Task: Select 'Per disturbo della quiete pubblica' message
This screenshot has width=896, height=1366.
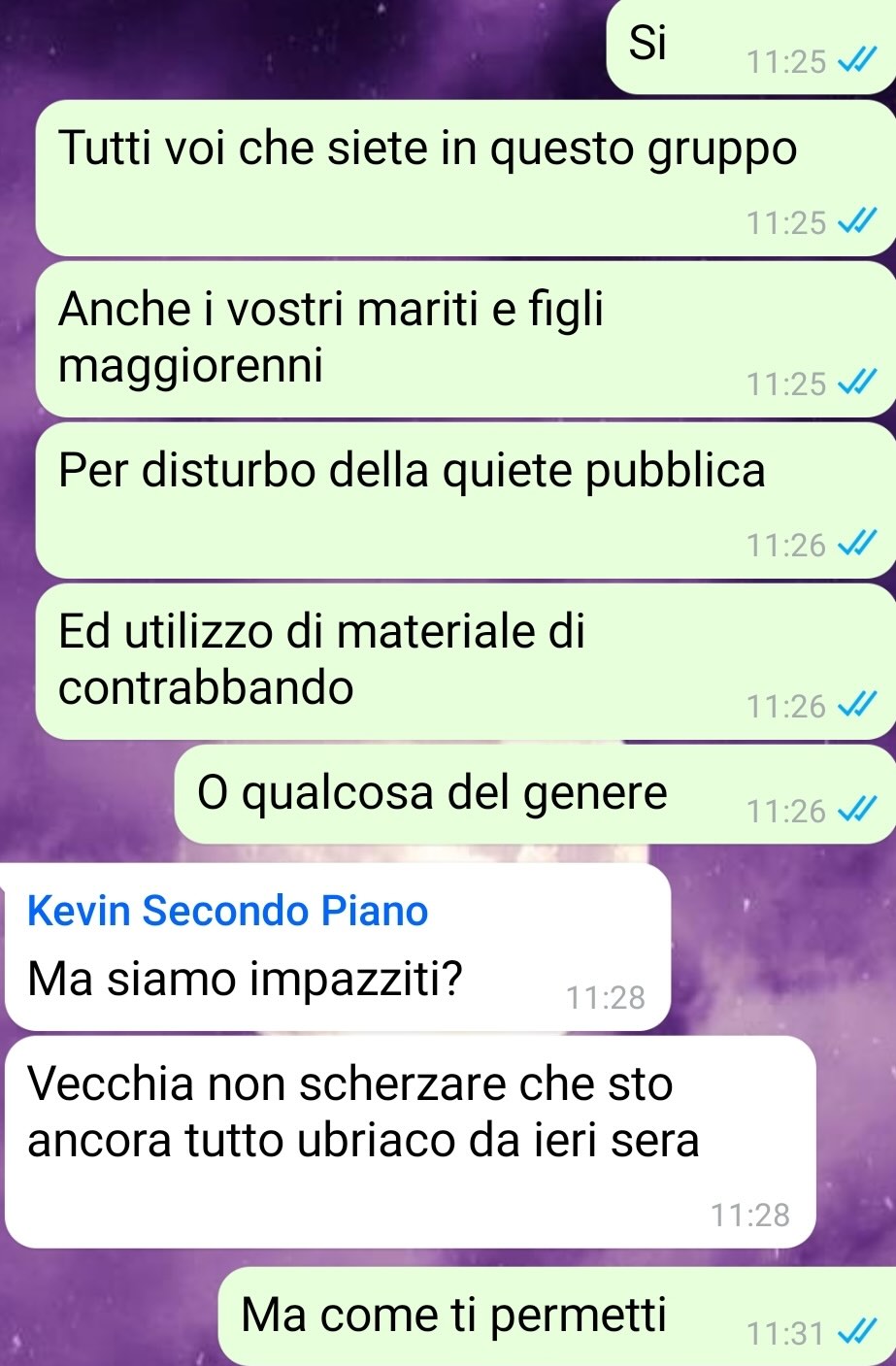Action: tap(466, 500)
